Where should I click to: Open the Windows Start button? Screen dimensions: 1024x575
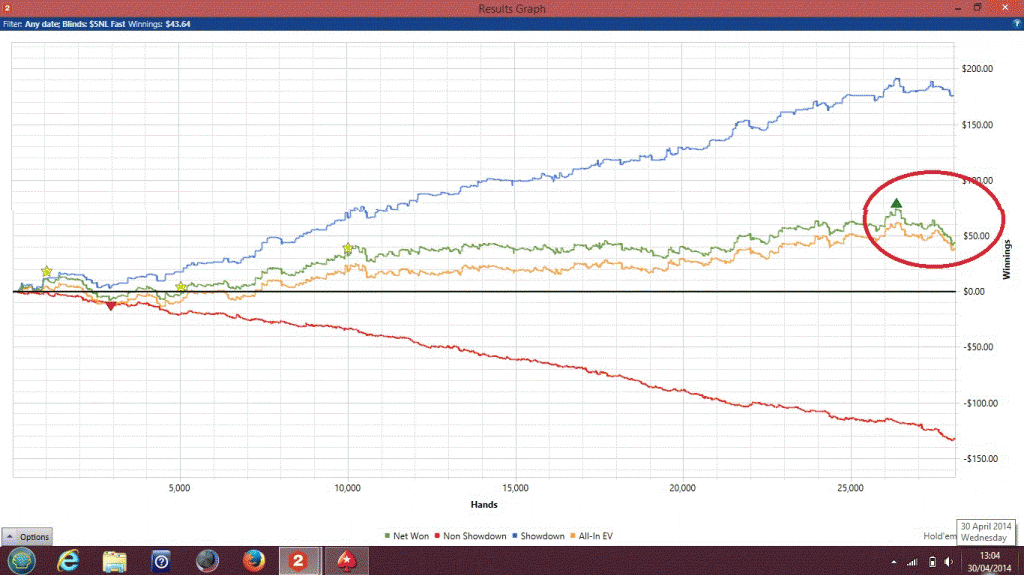click(x=22, y=560)
